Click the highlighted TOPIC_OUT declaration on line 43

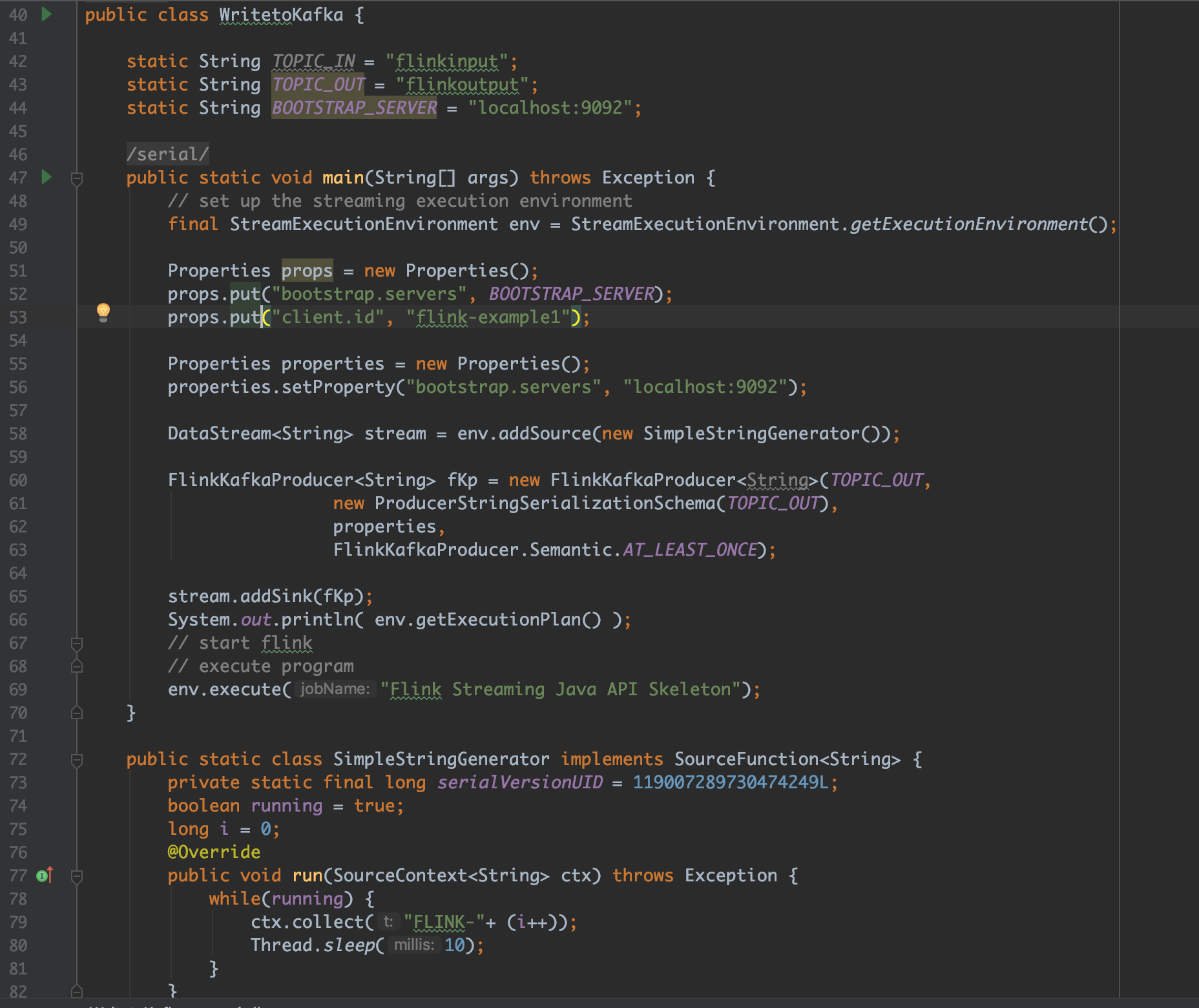tap(318, 85)
